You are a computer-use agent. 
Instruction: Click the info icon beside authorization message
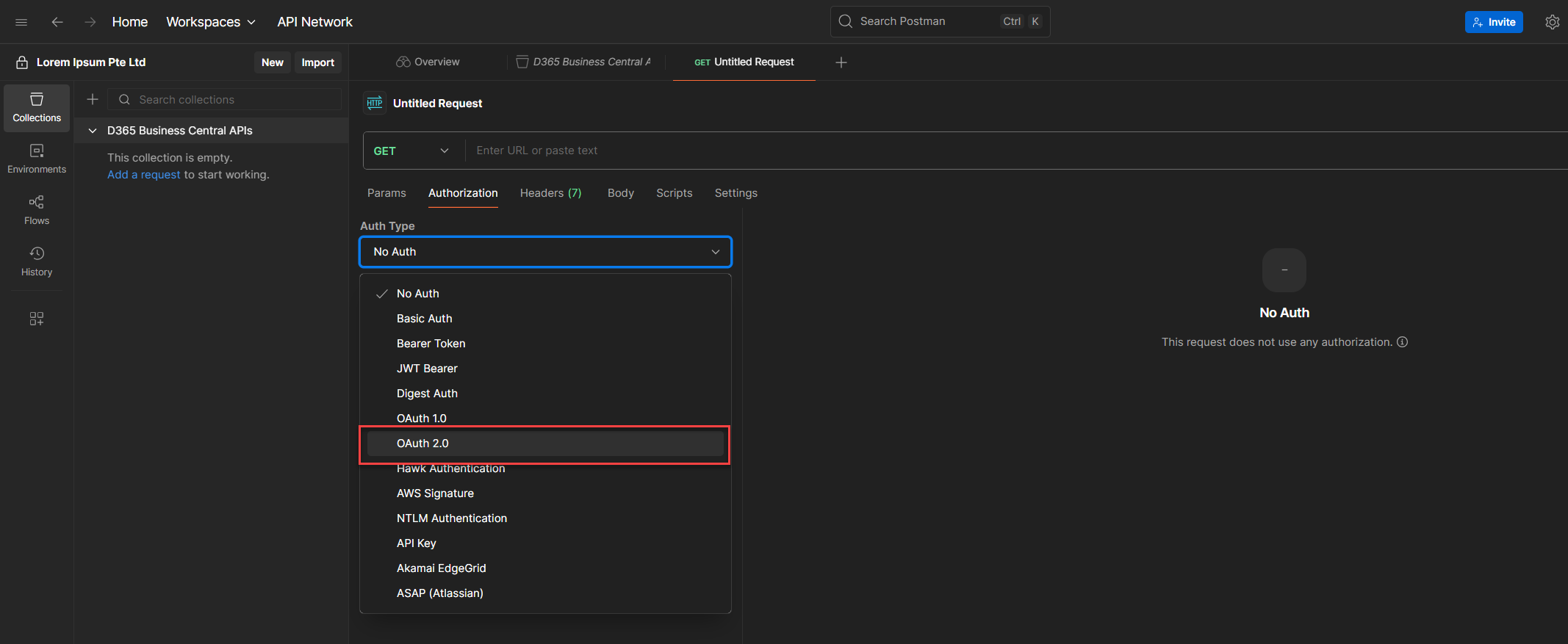[x=1402, y=342]
